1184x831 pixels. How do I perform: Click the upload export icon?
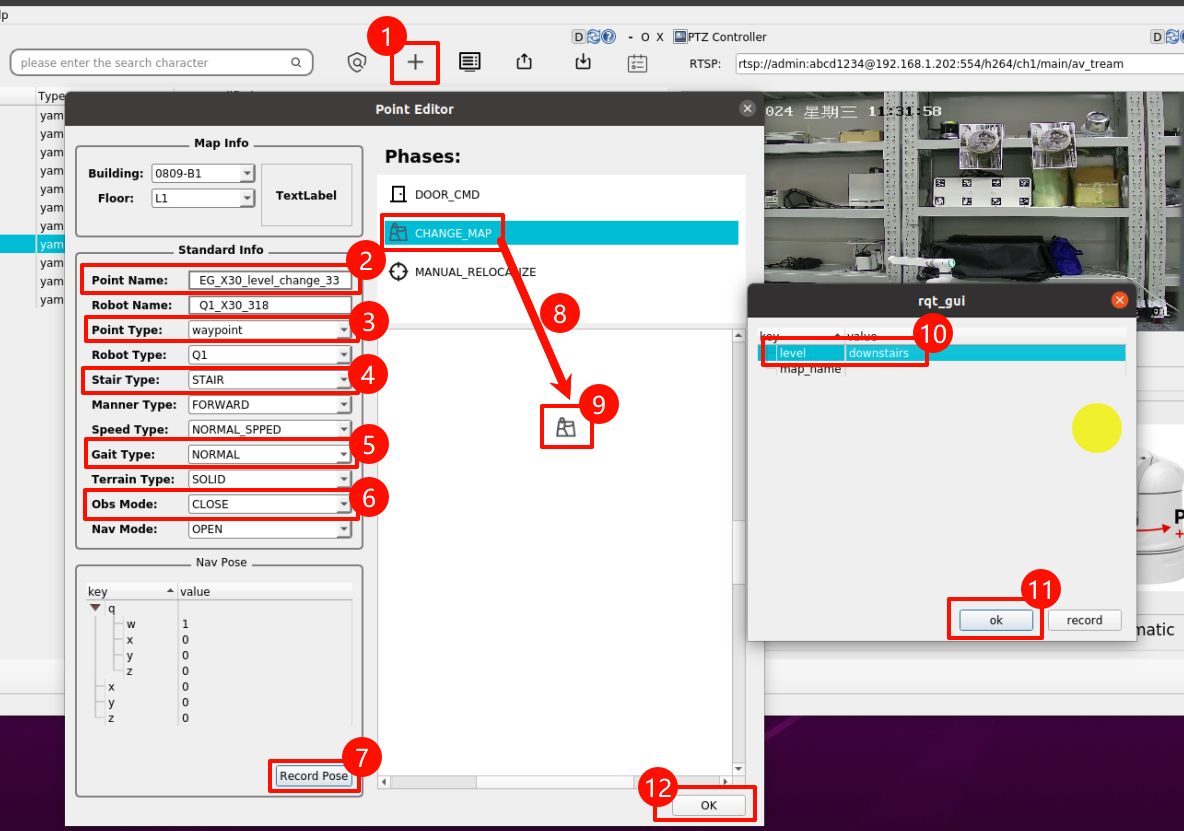524,62
